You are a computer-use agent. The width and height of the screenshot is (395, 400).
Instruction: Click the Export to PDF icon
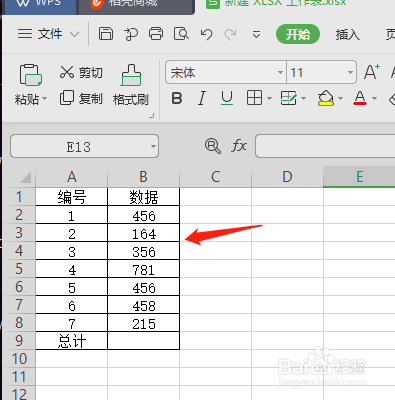(131, 34)
